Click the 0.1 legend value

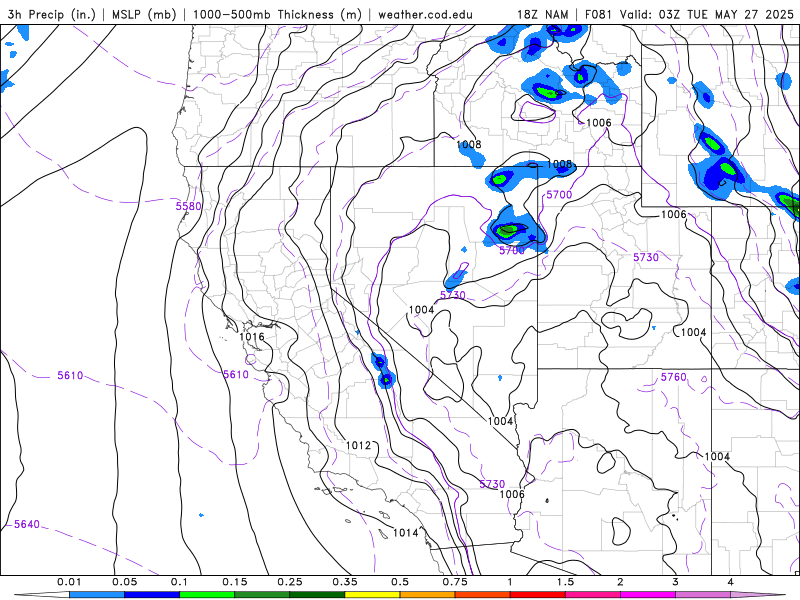[179, 582]
